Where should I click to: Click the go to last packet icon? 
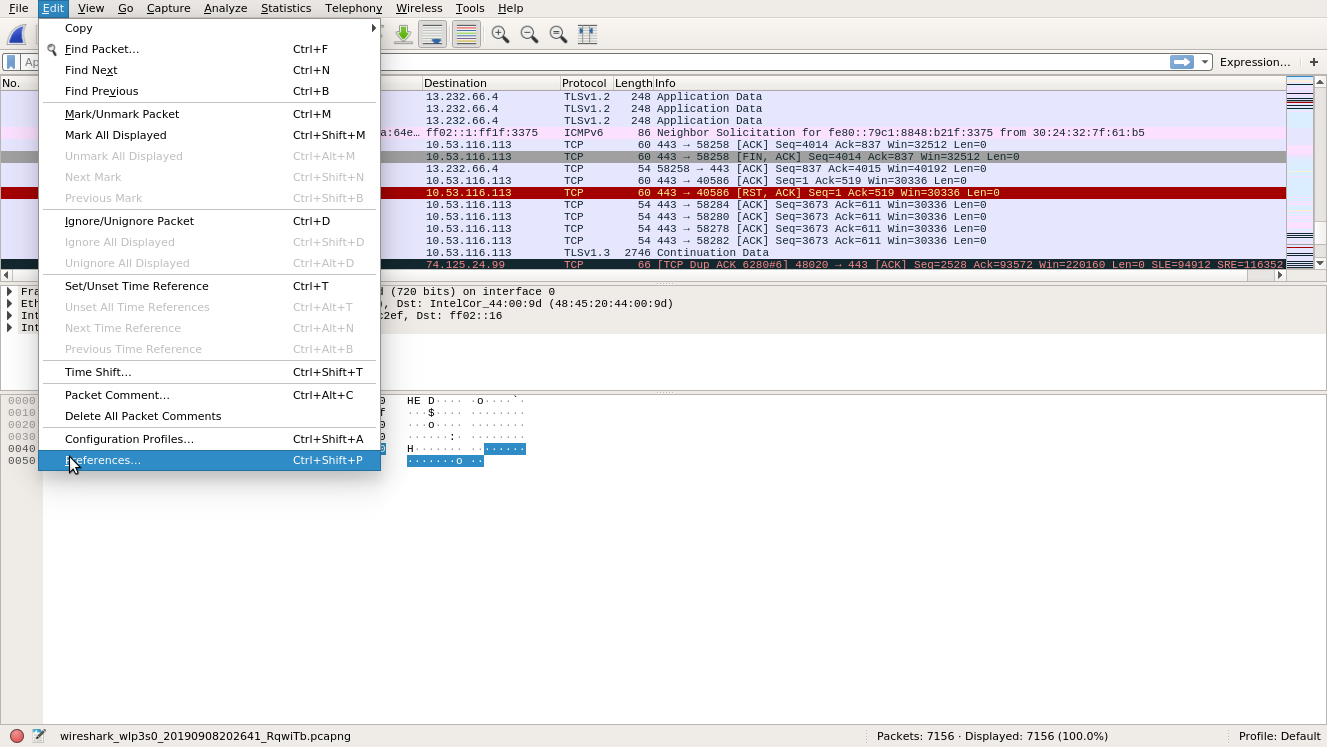(403, 35)
